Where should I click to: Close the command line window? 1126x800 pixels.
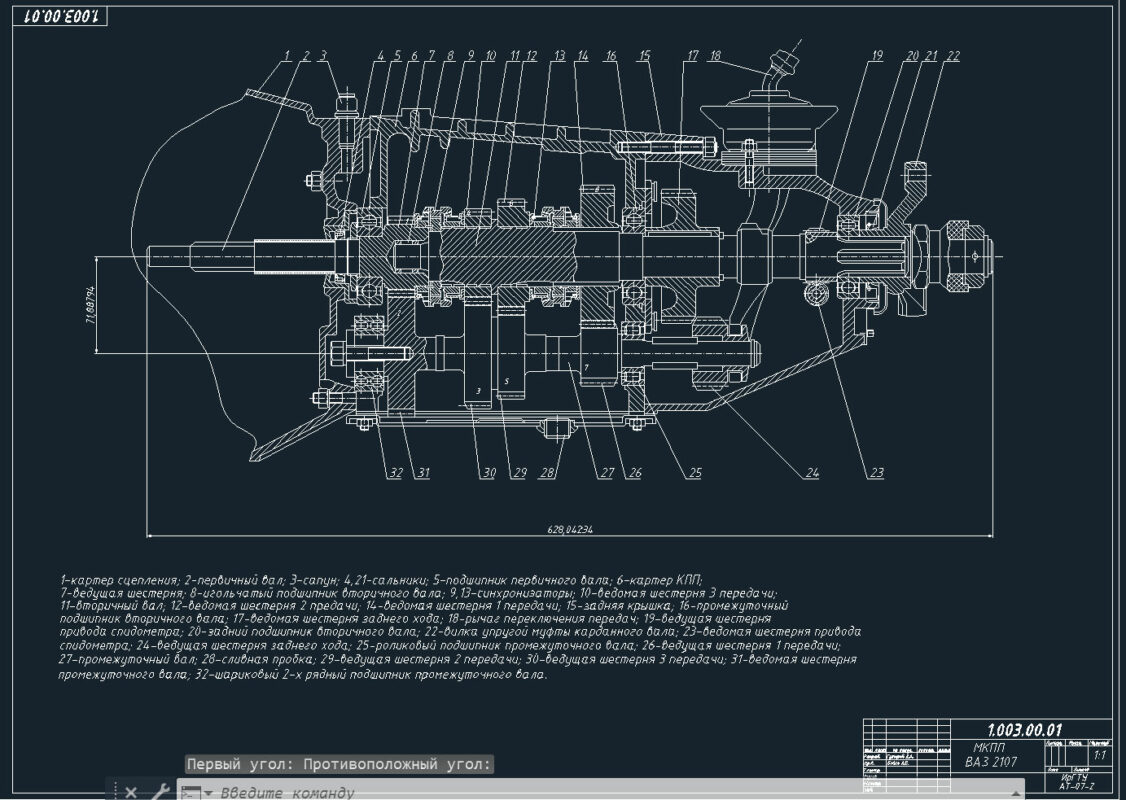(131, 792)
